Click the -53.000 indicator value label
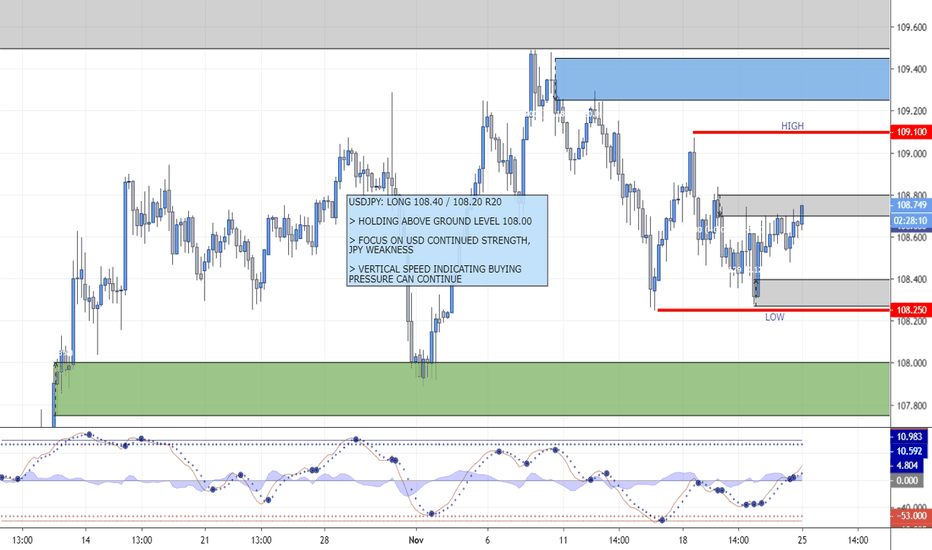932x550 pixels. 909,517
